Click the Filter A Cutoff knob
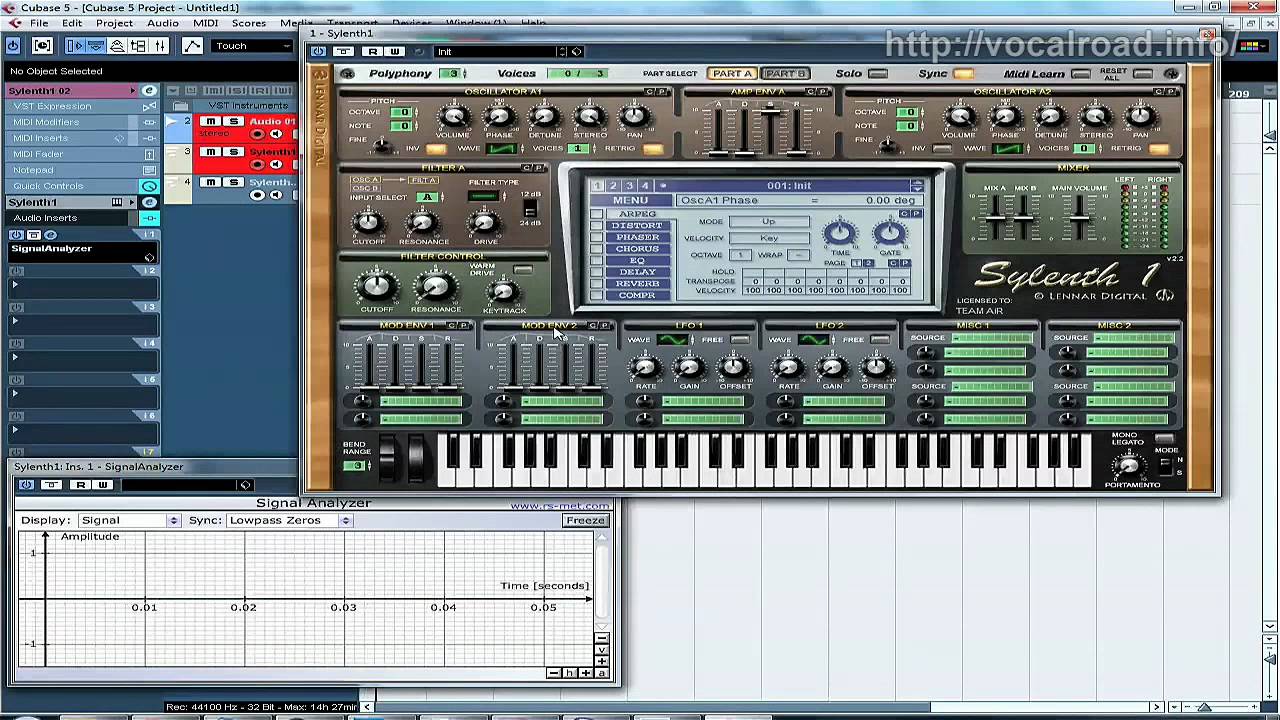The width and height of the screenshot is (1280, 720). [x=368, y=222]
